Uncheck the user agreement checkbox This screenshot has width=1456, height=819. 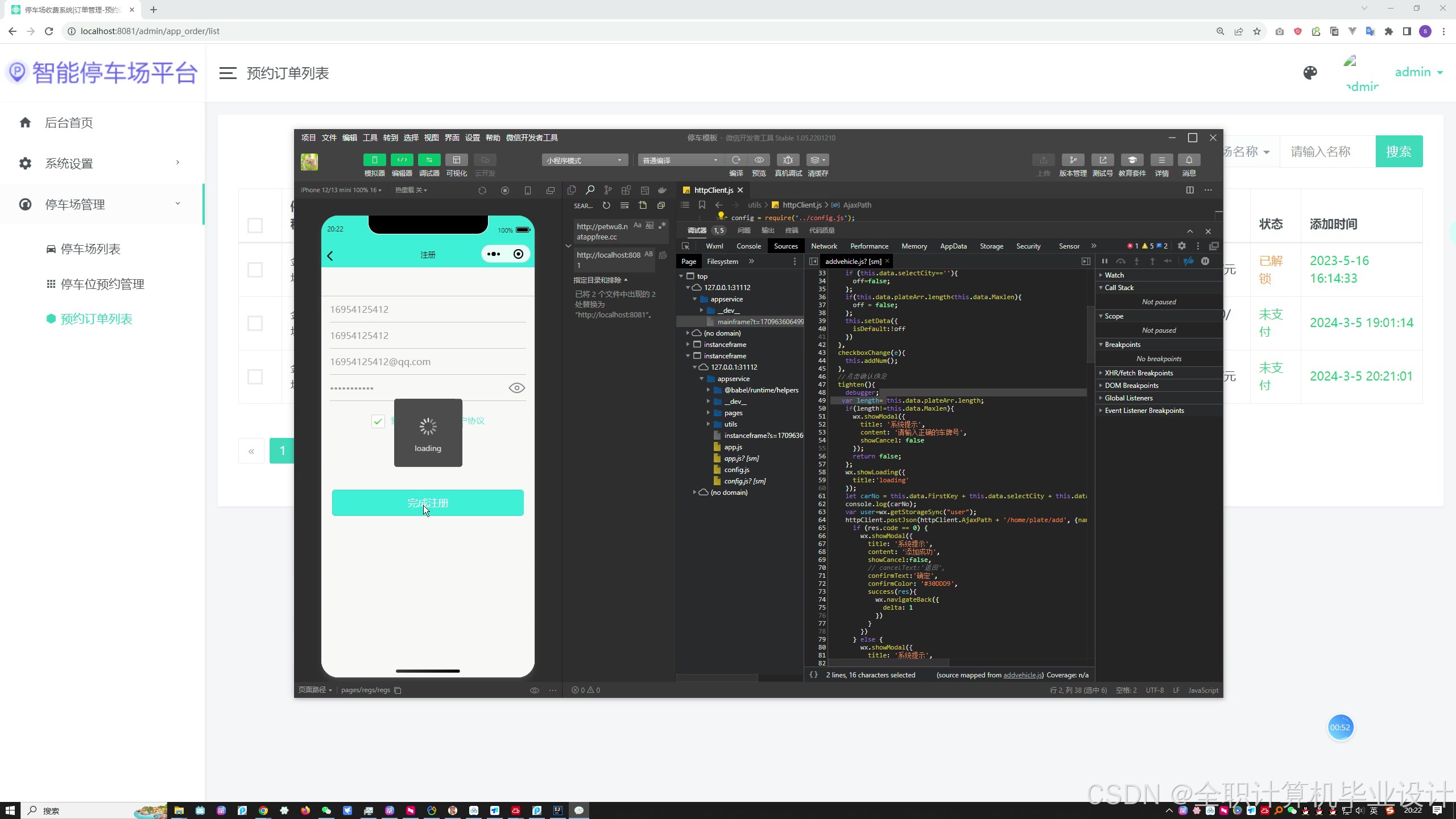tap(378, 421)
